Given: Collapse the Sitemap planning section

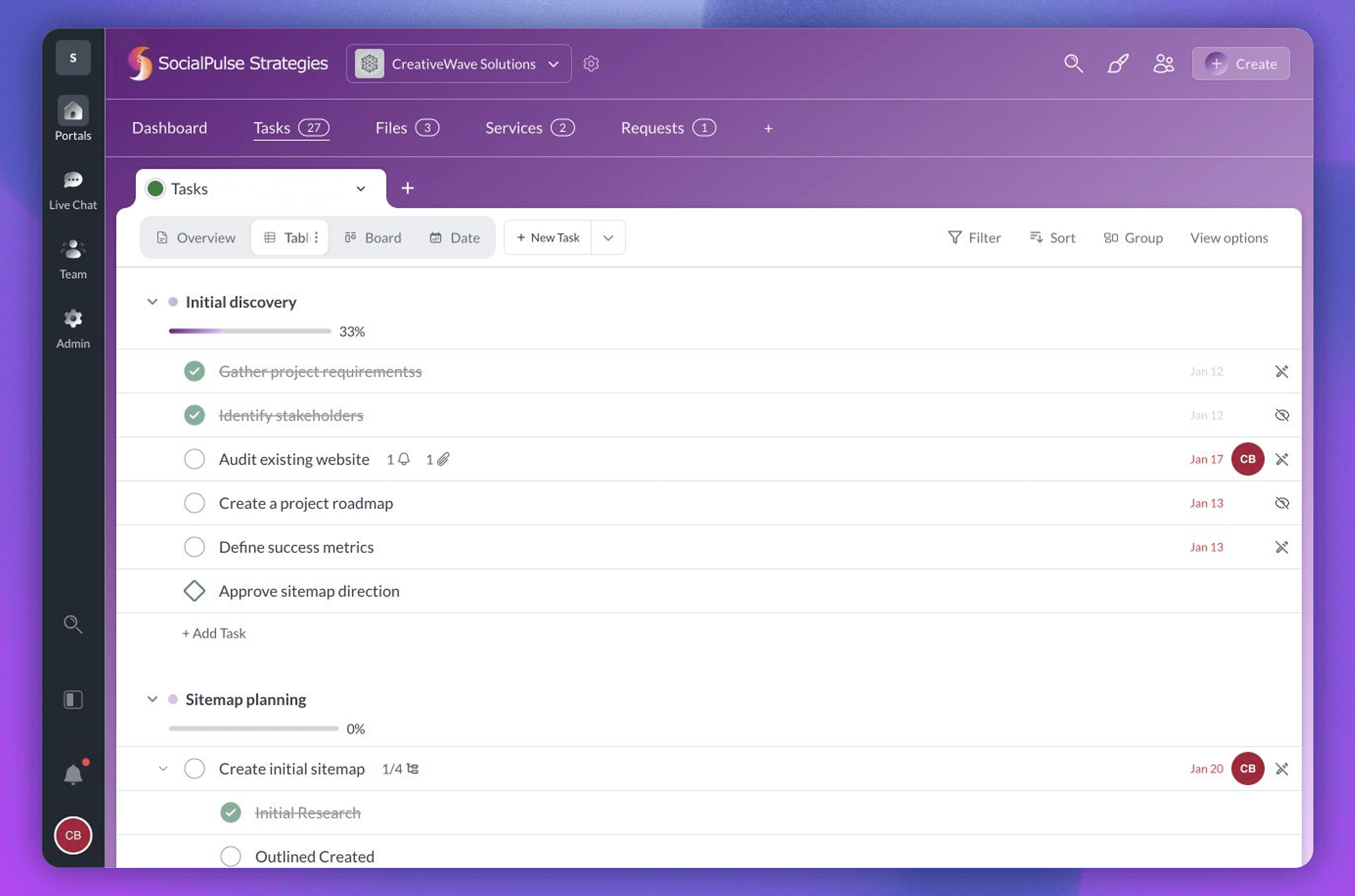Looking at the screenshot, I should point(152,700).
